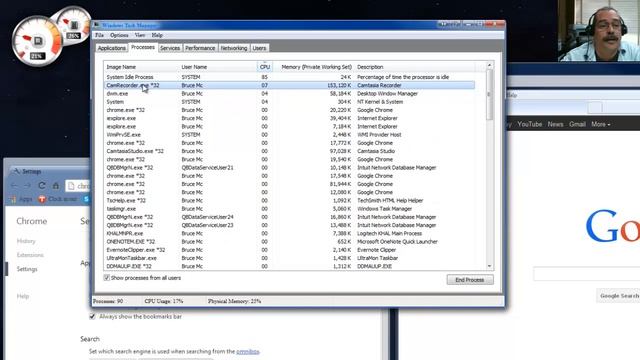Viewport: 640px width, 360px height.
Task: Select the WmiPrvSE.exe process row
Action: (289, 135)
